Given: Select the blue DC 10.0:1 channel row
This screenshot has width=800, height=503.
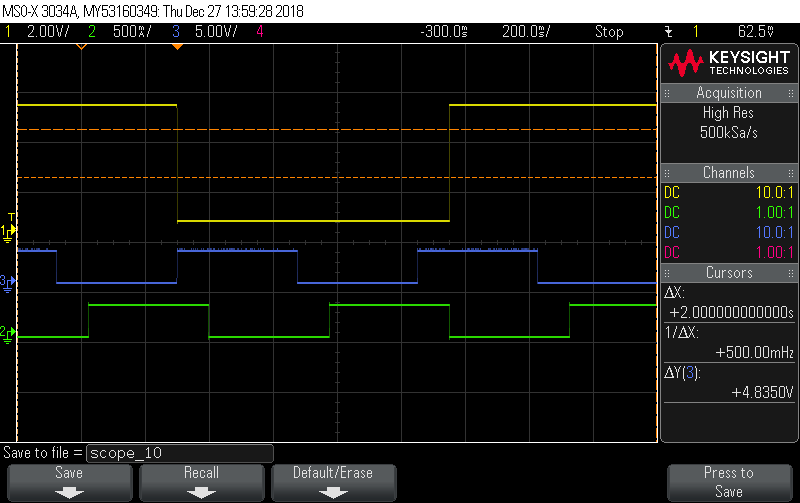Looking at the screenshot, I should click(729, 233).
